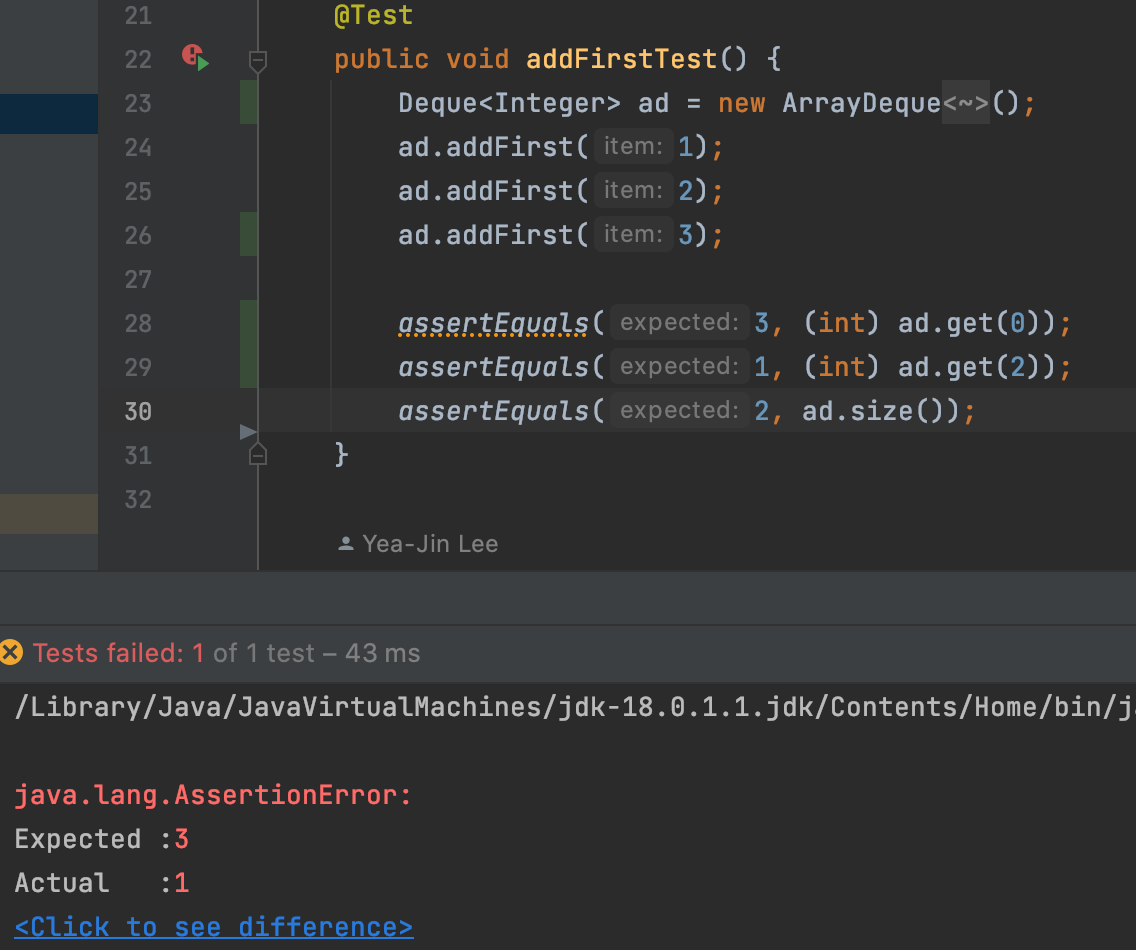Screen dimensions: 1136x950
Task: Select the blue highlighted item in left panel
Action: pos(48,113)
